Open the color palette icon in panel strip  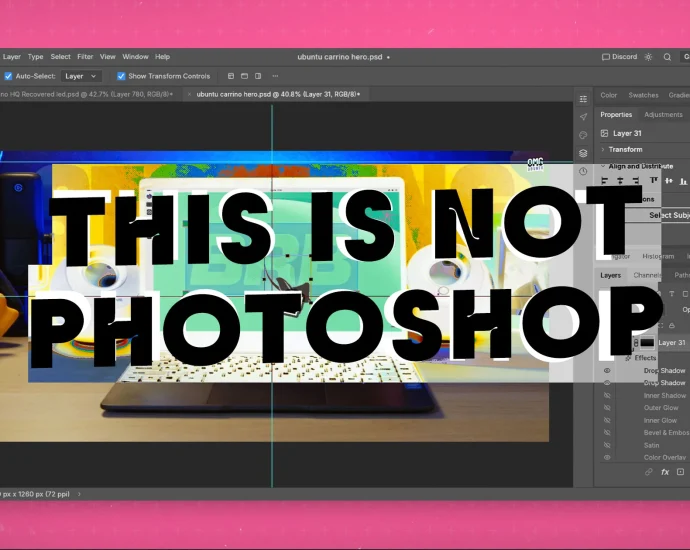[x=583, y=135]
